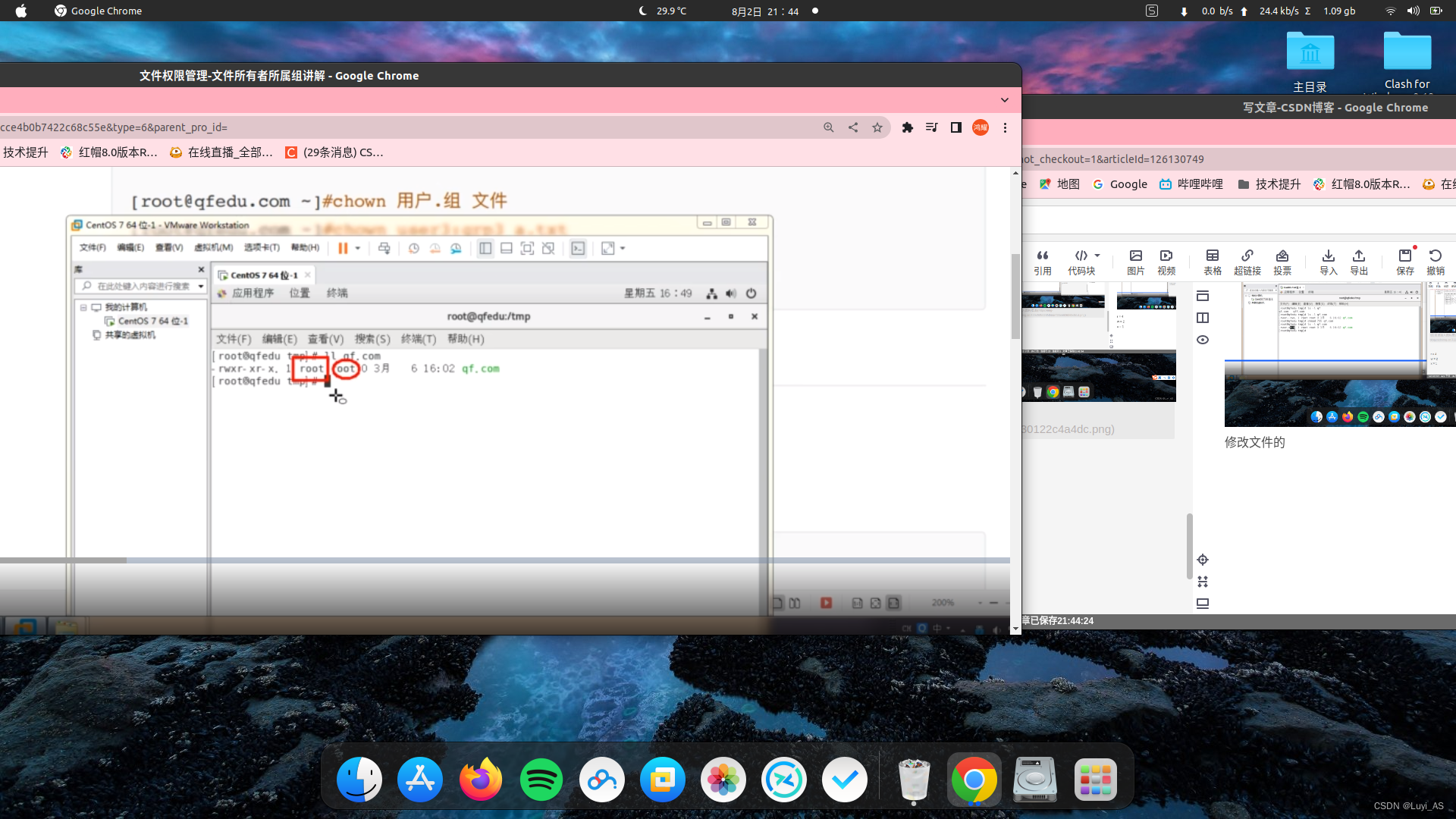Open the Google bookmark in the CSDN window
The height and width of the screenshot is (819, 1456).
(x=1120, y=184)
